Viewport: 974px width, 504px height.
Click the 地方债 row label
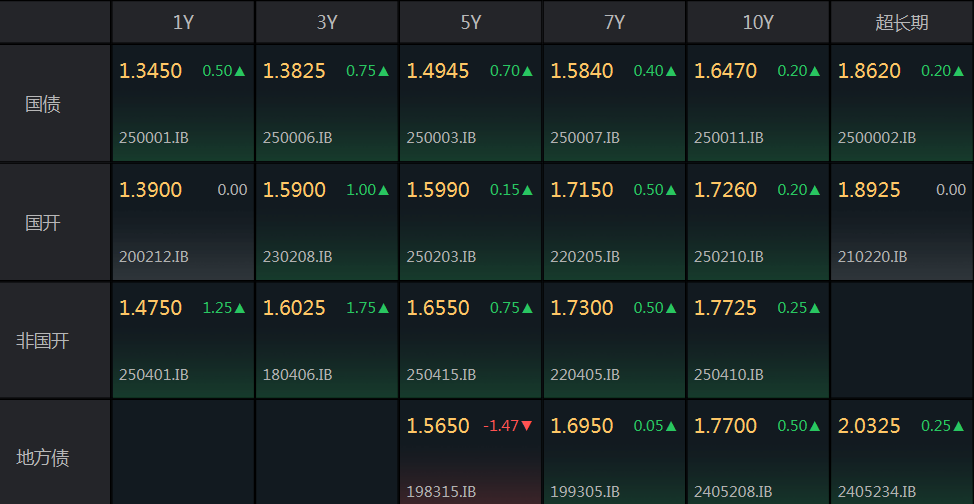(x=43, y=458)
